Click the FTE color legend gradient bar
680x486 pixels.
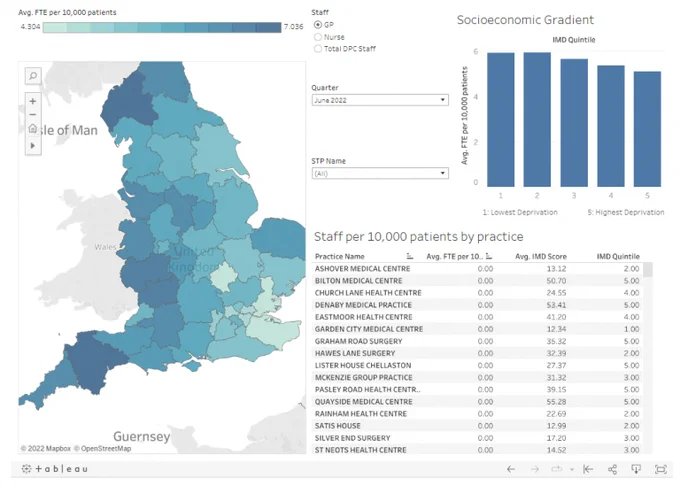[162, 27]
